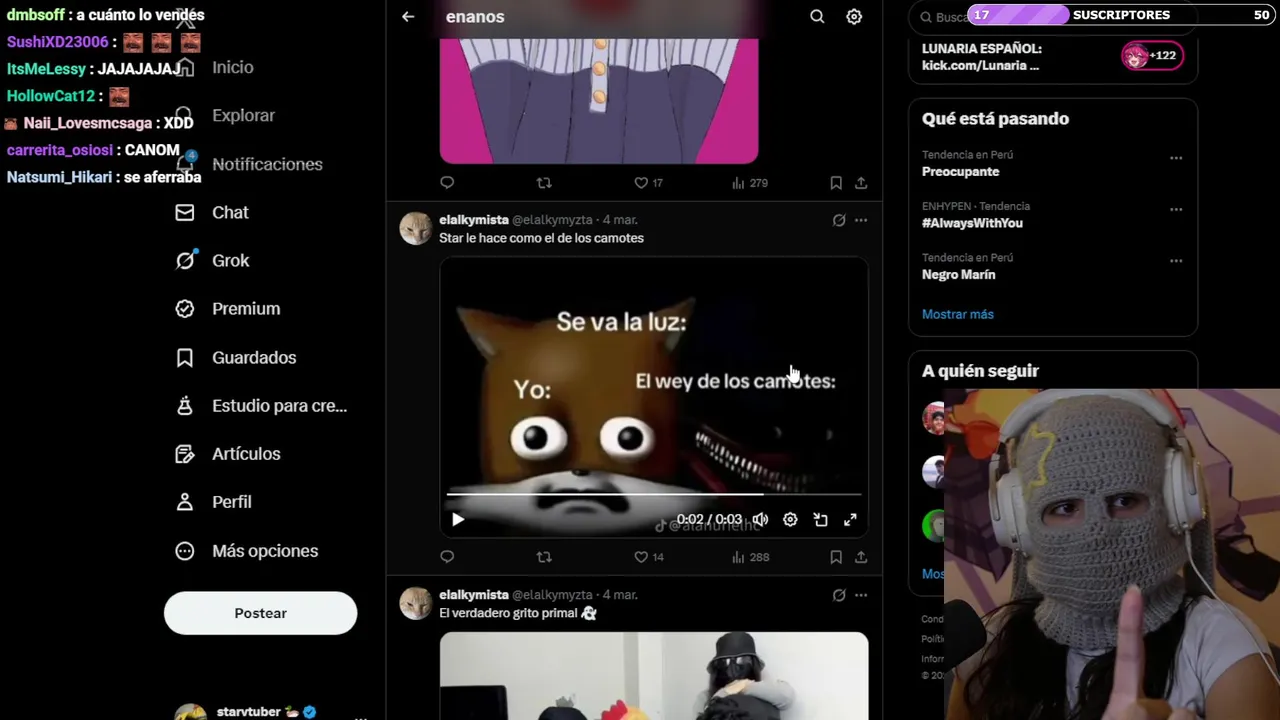Open Chat in sidebar

(x=230, y=212)
